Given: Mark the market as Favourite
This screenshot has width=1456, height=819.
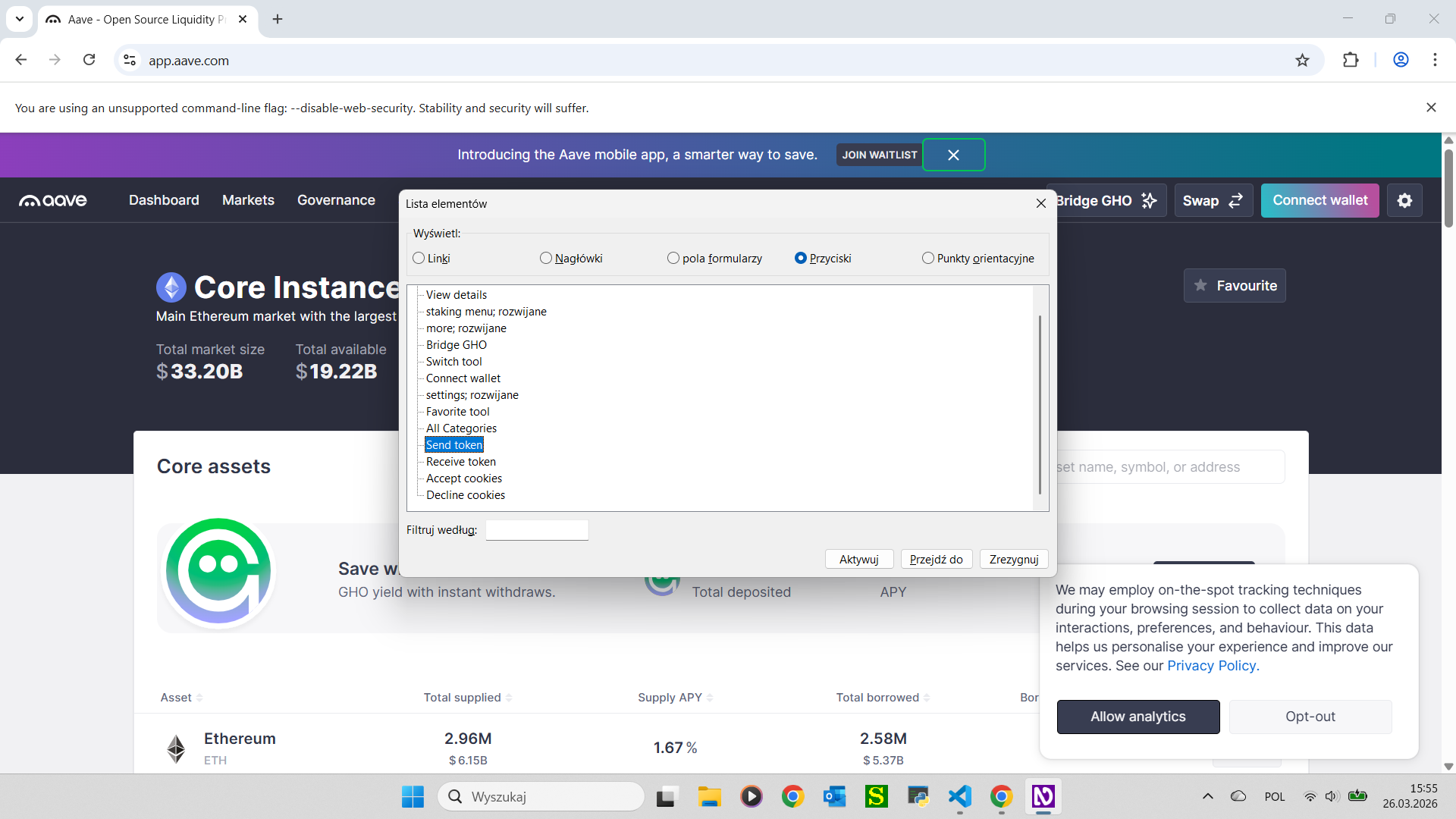Looking at the screenshot, I should [1235, 286].
